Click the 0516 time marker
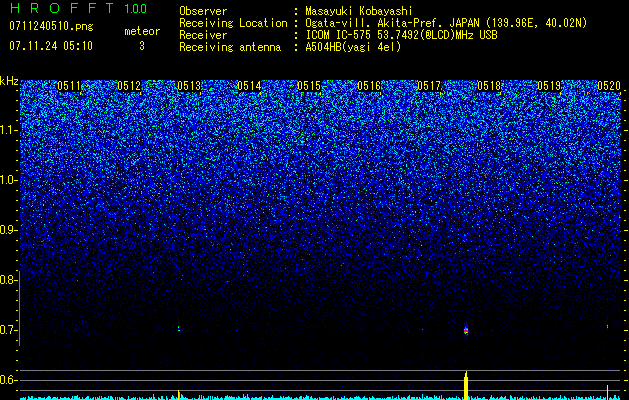The height and width of the screenshot is (400, 629). [369, 86]
